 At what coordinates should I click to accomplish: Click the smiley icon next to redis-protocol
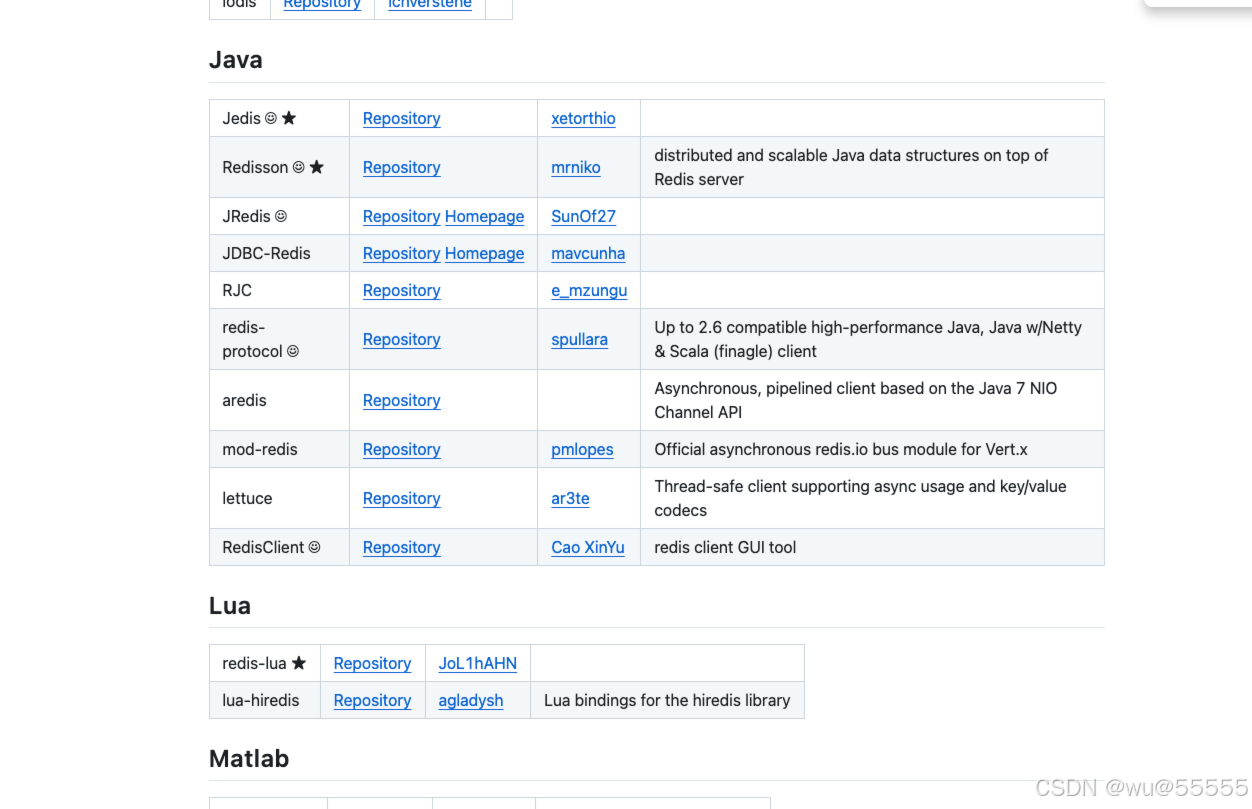(293, 351)
